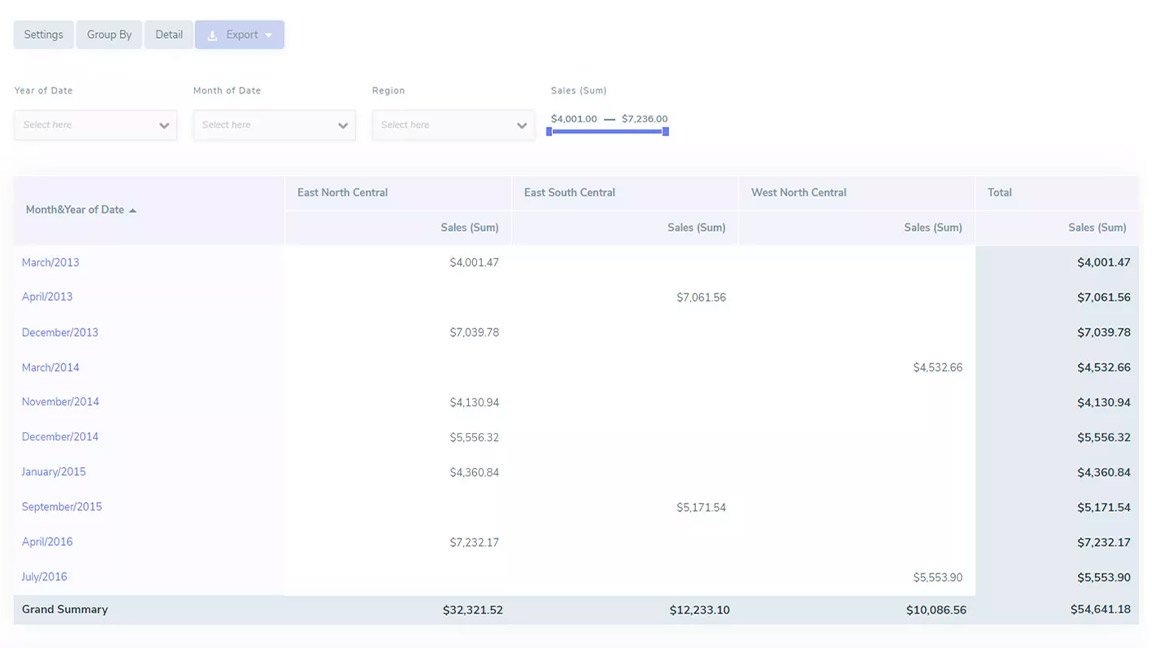Screen dimensions: 1152x648
Task: Open the April/2013 row link
Action: [47, 297]
